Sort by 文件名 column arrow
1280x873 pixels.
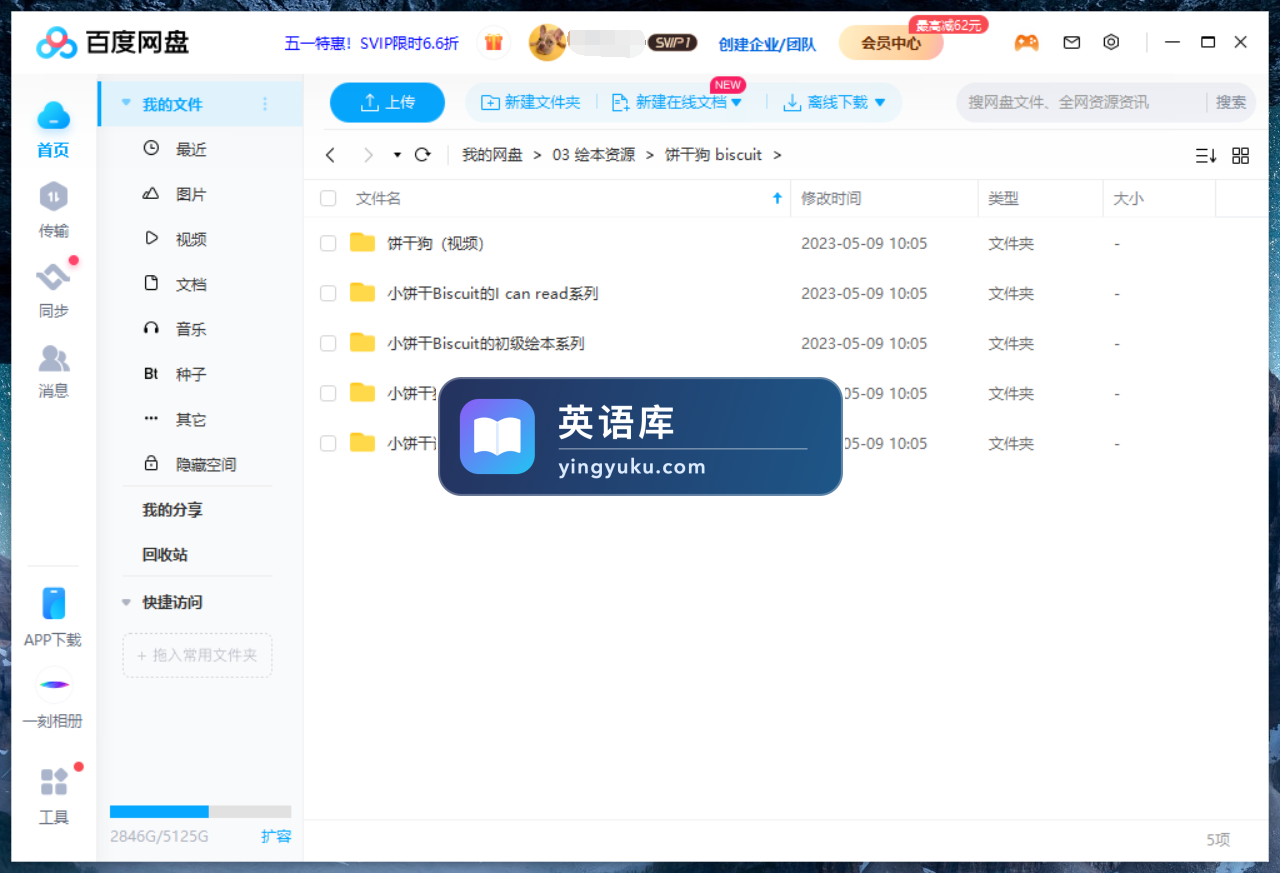click(777, 198)
